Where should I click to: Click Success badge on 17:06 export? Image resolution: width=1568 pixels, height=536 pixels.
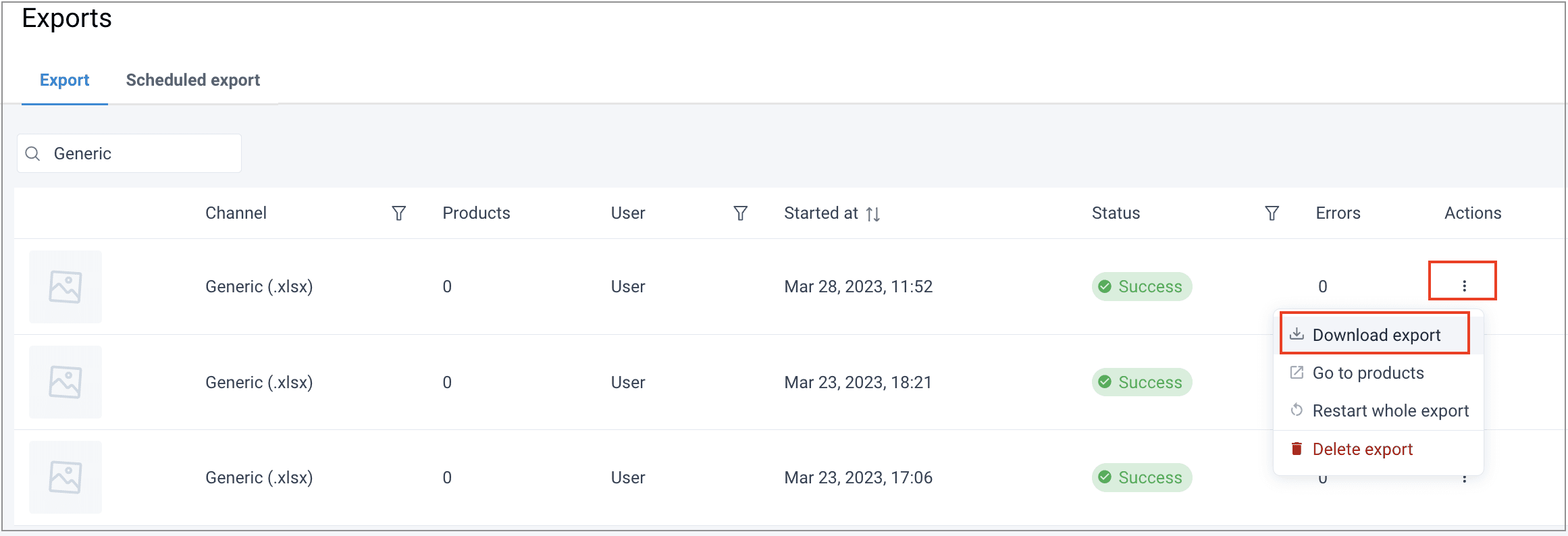click(x=1142, y=477)
